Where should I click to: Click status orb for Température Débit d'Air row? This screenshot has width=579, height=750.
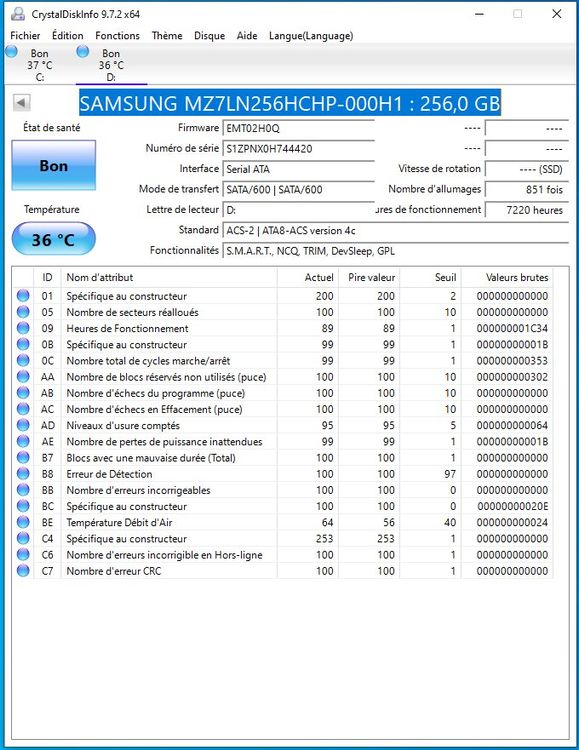pyautogui.click(x=23, y=522)
